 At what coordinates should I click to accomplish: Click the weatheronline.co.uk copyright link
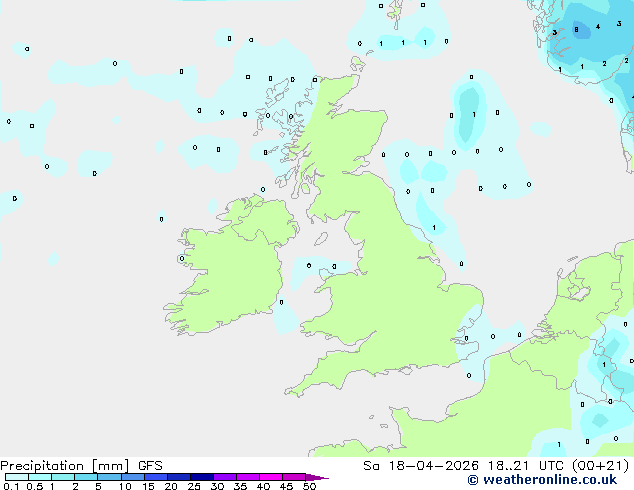pyautogui.click(x=542, y=480)
